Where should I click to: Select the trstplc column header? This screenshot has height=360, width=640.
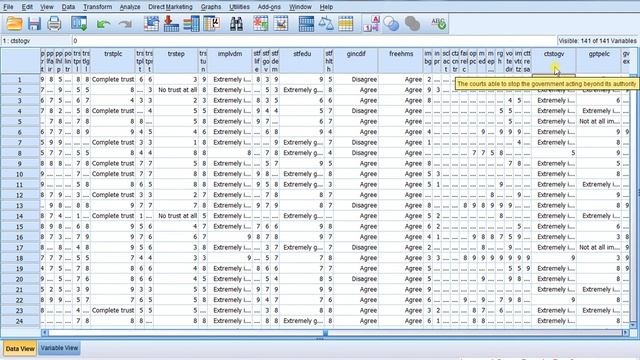coord(113,61)
